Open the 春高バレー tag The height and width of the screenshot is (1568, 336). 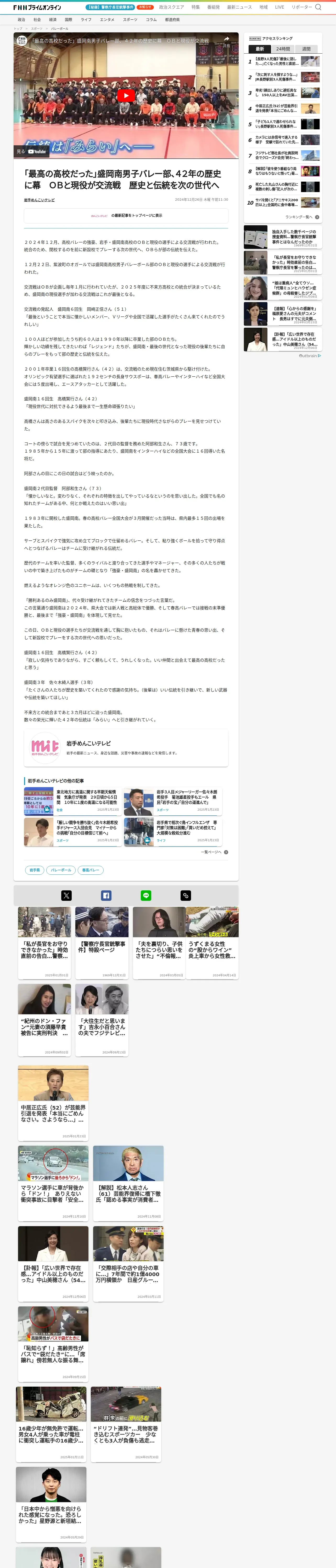pos(90,870)
